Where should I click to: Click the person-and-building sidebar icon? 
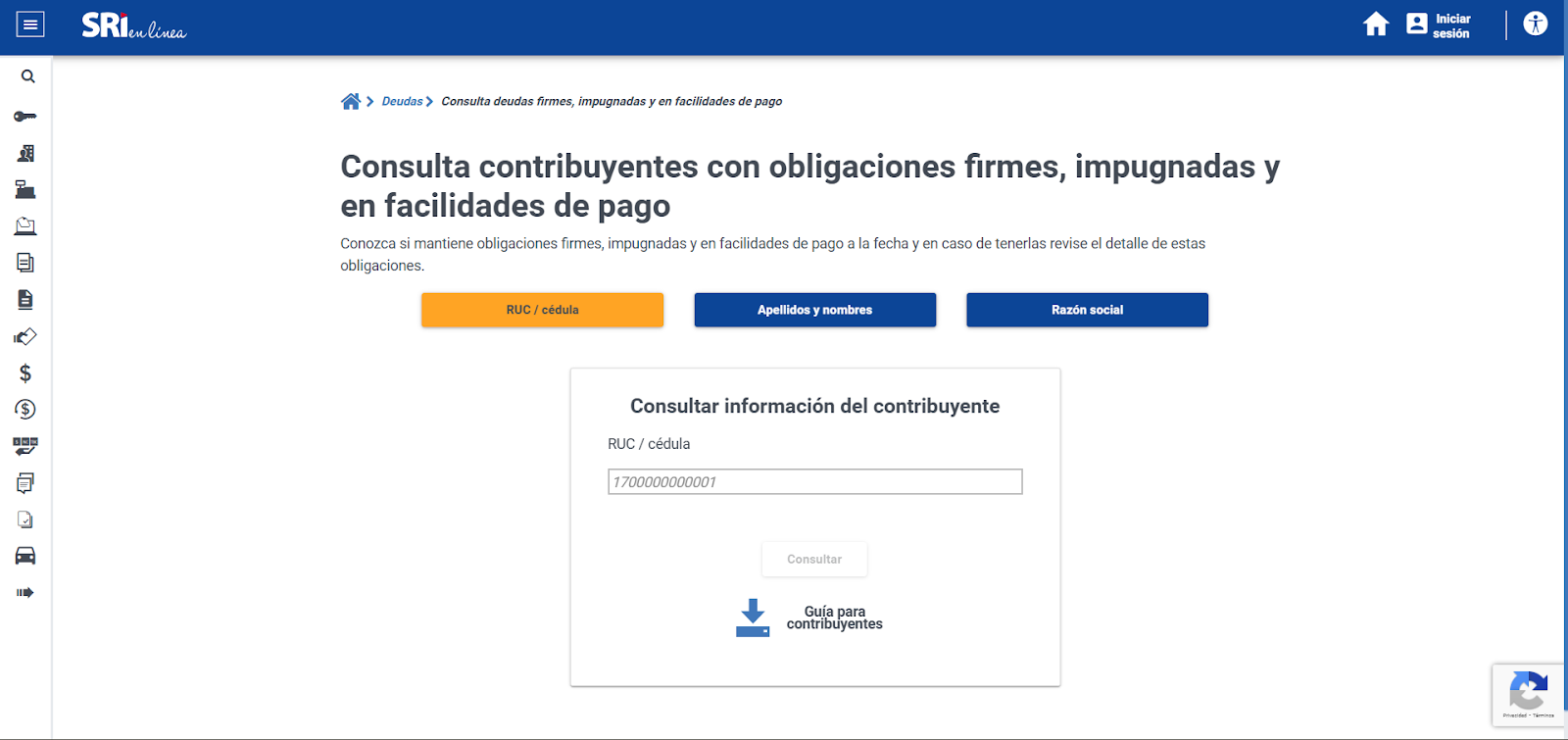25,153
